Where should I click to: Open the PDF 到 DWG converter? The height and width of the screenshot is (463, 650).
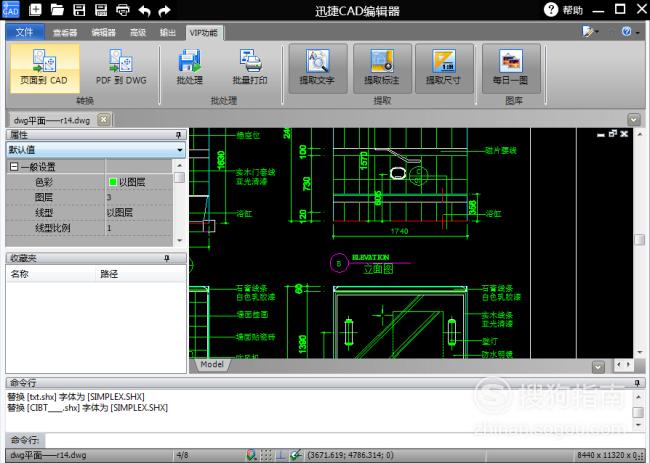121,68
